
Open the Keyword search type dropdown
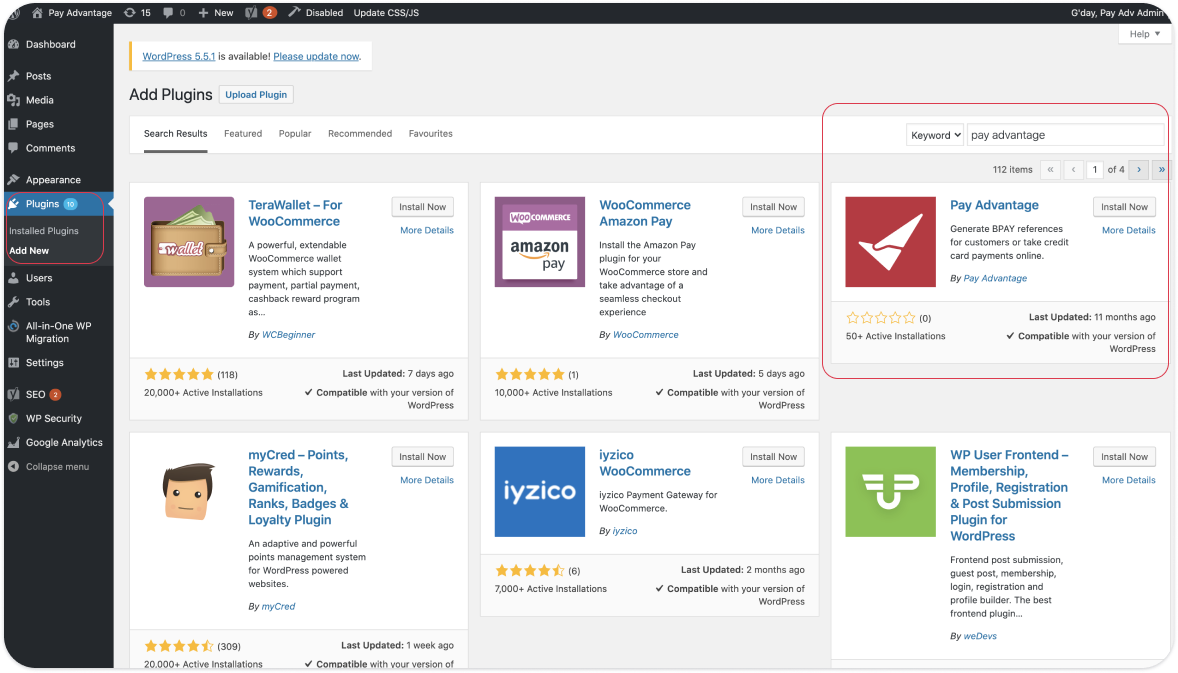click(x=935, y=135)
